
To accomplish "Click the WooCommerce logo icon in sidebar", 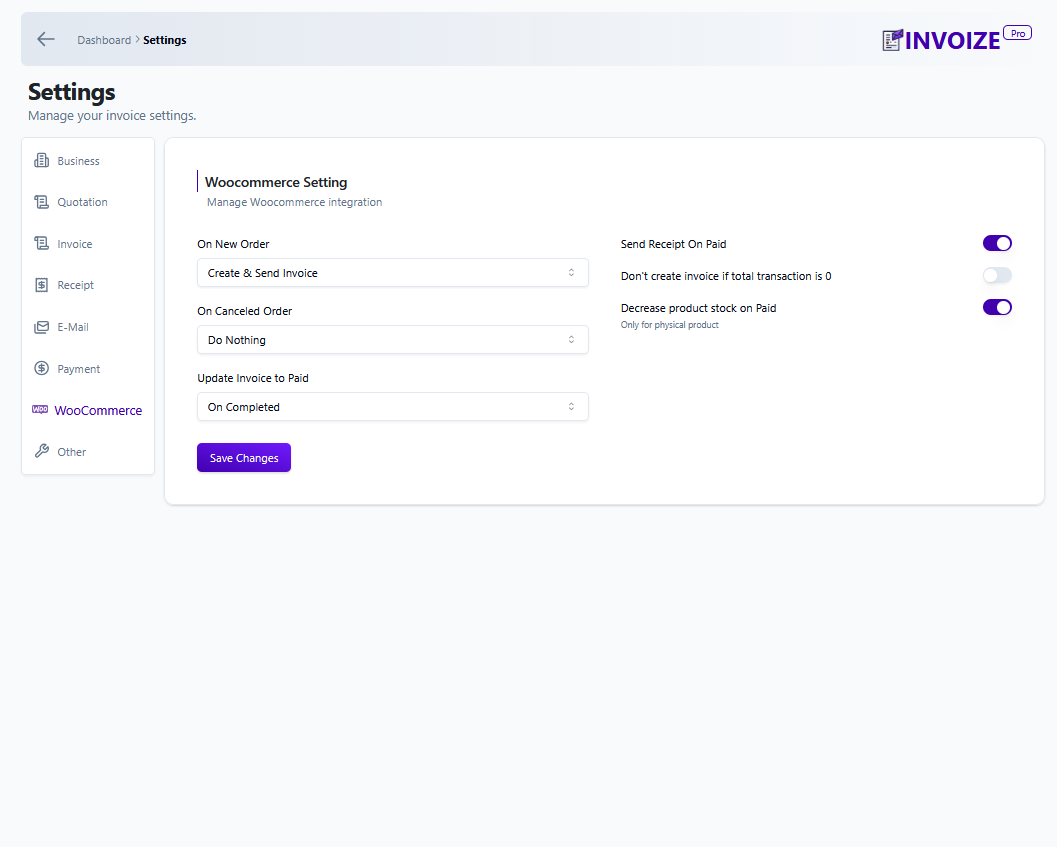I will tap(38, 410).
